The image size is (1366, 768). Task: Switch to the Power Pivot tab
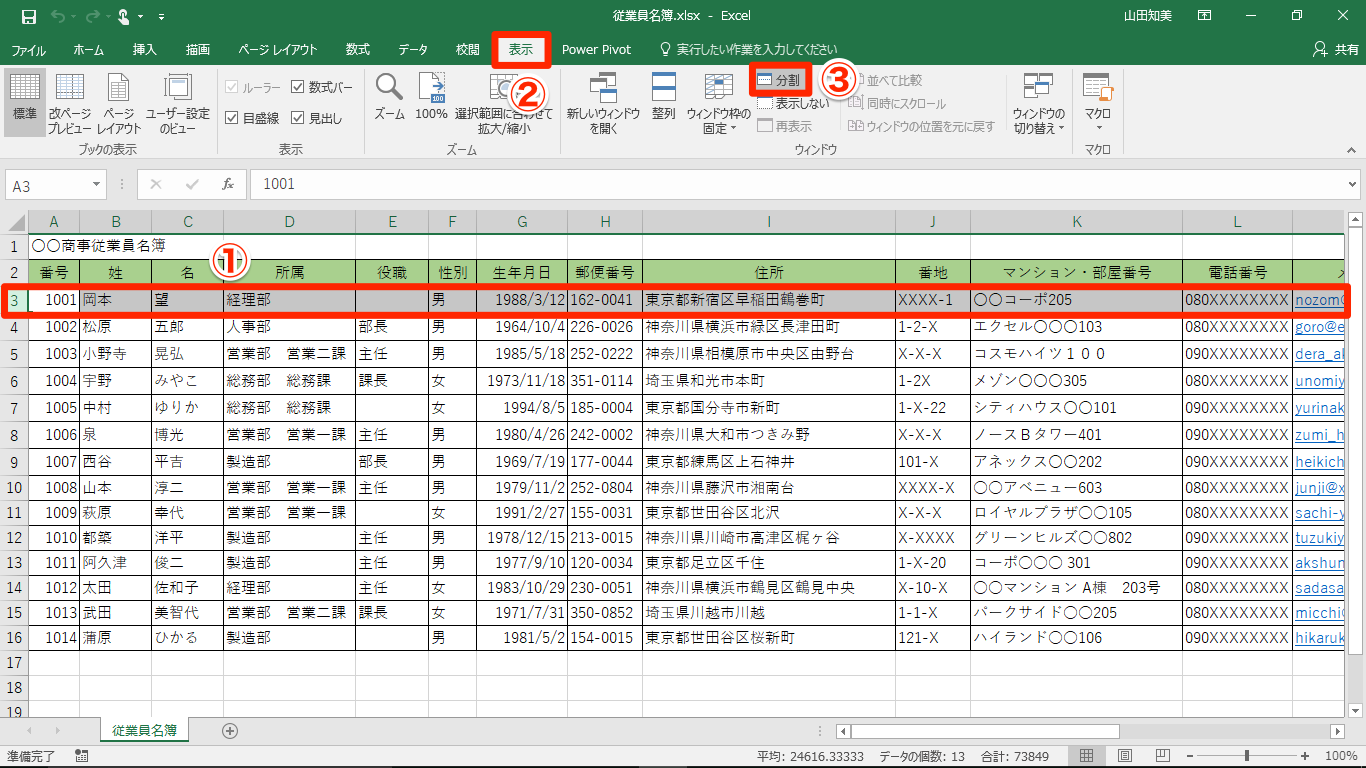596,49
